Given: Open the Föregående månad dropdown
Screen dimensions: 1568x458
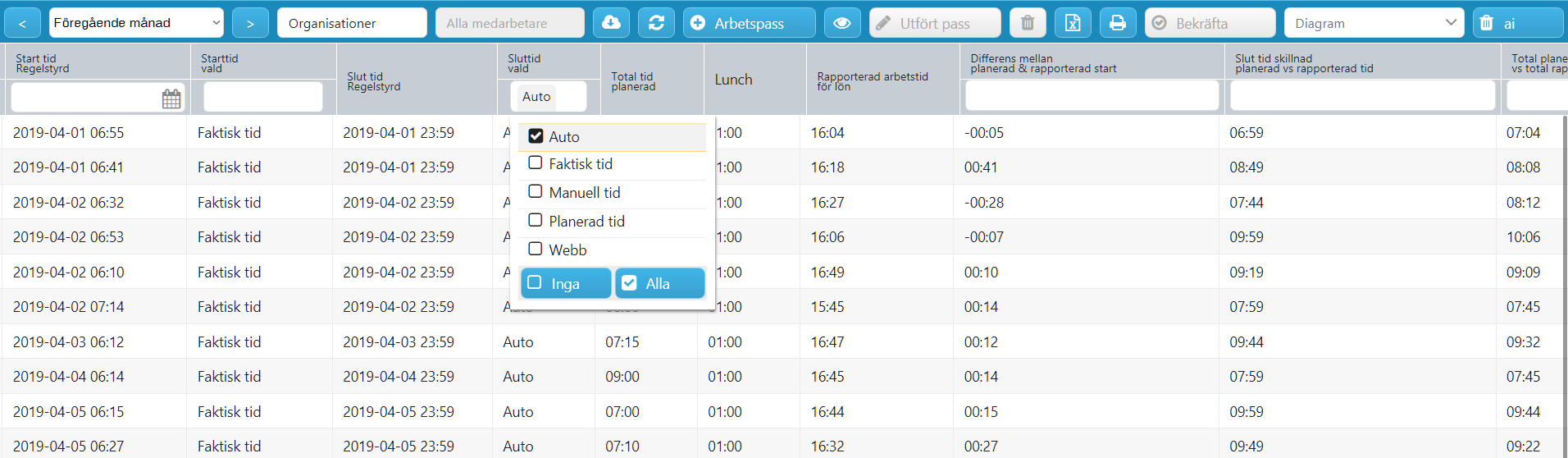Looking at the screenshot, I should tap(136, 23).
